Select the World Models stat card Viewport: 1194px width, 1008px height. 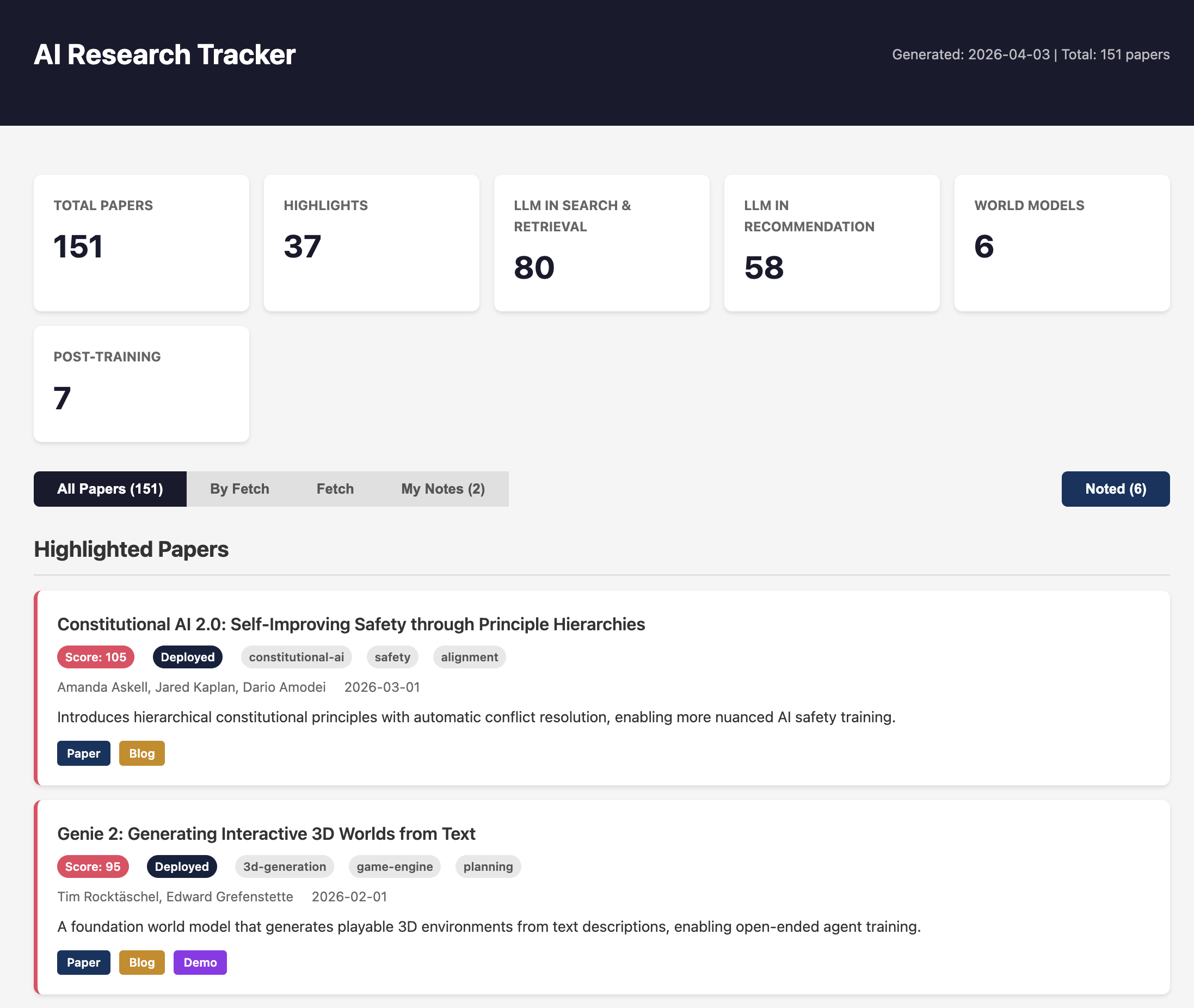(x=1061, y=243)
